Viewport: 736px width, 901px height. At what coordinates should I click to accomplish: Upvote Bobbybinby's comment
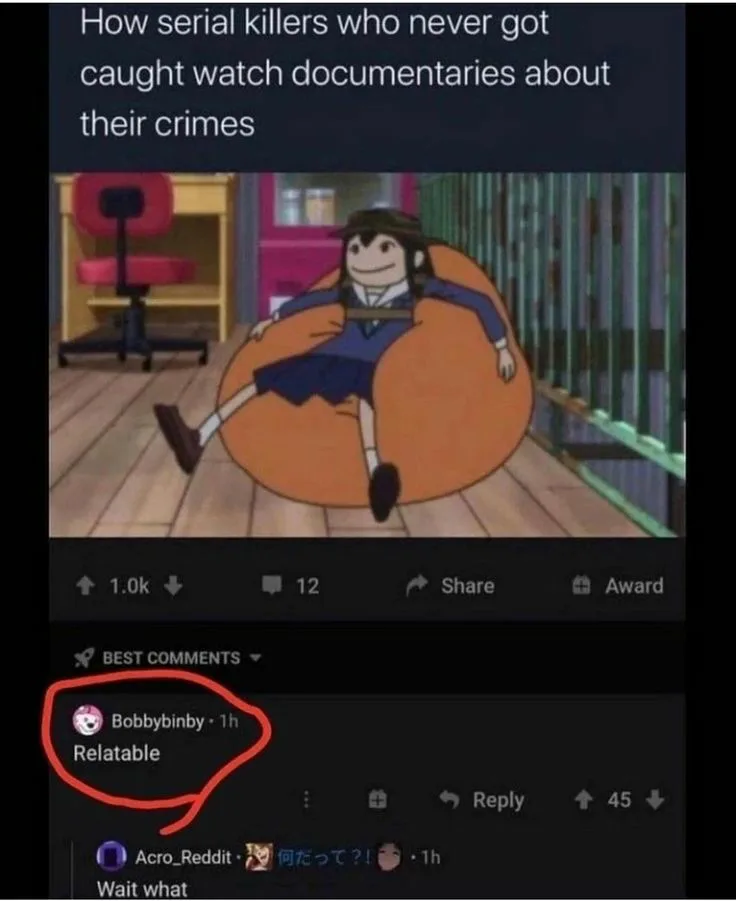[584, 799]
